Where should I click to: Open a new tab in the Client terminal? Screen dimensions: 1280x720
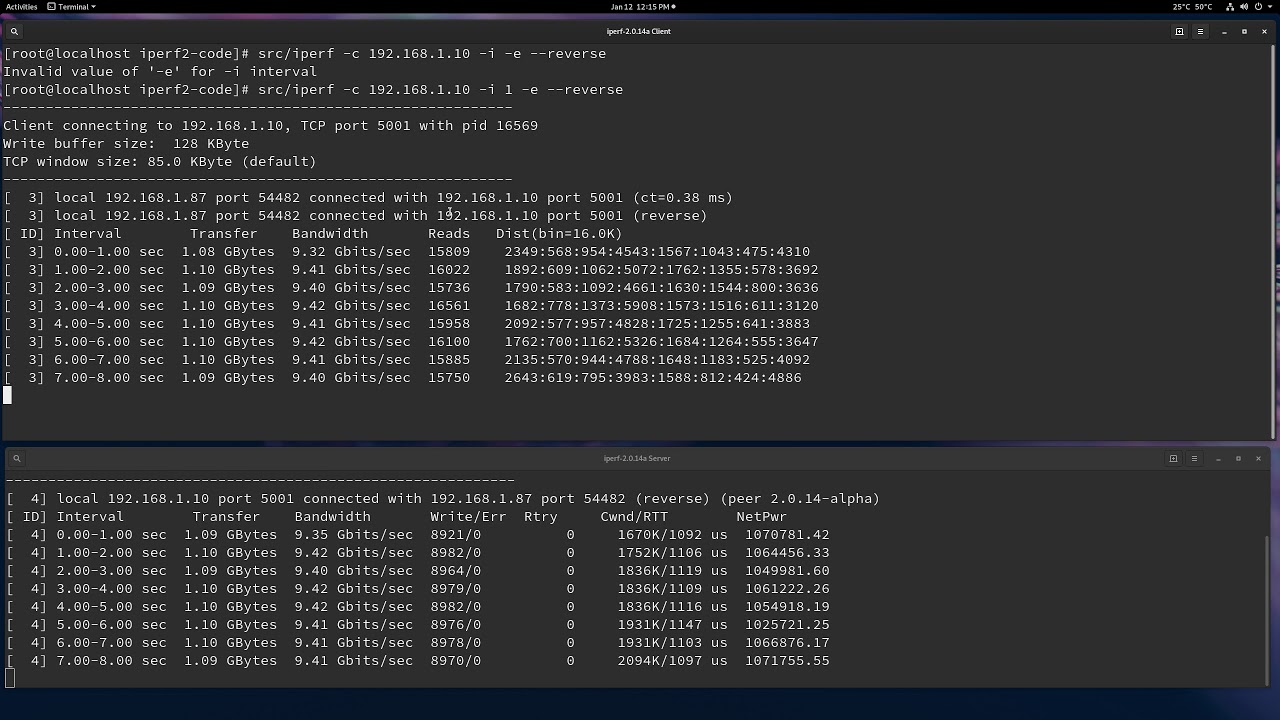click(x=1179, y=31)
